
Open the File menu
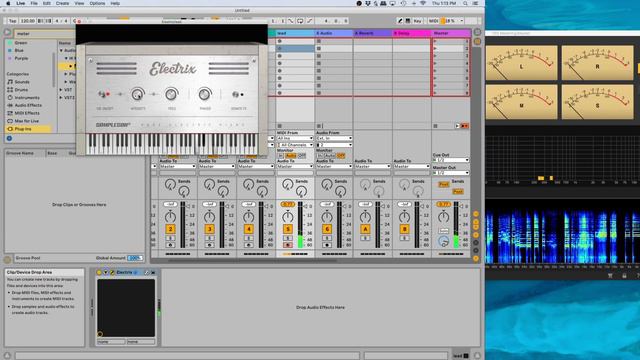tap(34, 3)
